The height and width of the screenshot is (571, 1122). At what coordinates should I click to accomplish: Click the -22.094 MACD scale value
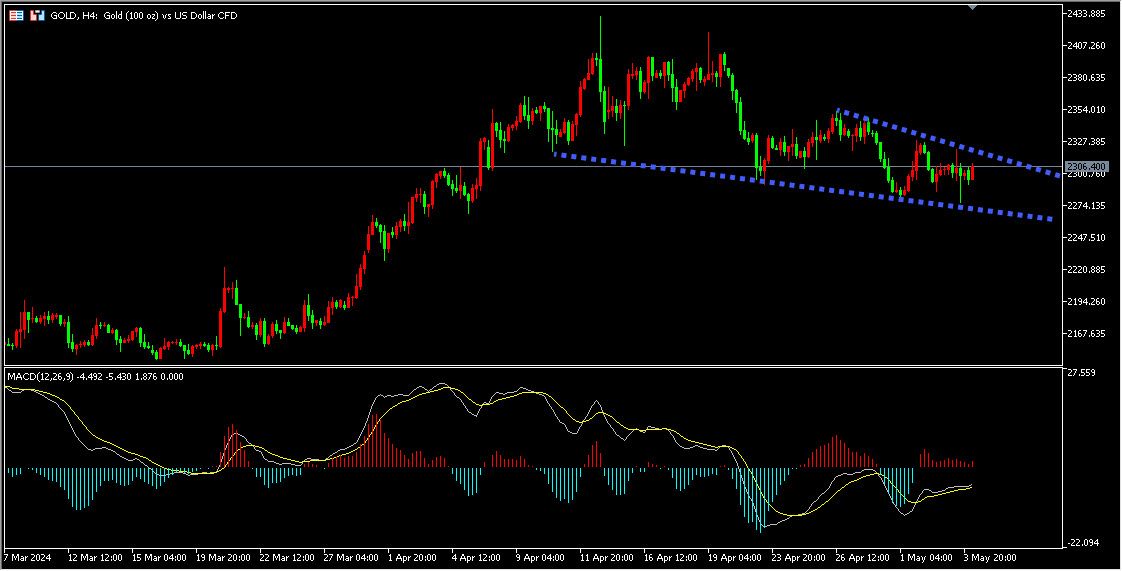(1082, 542)
